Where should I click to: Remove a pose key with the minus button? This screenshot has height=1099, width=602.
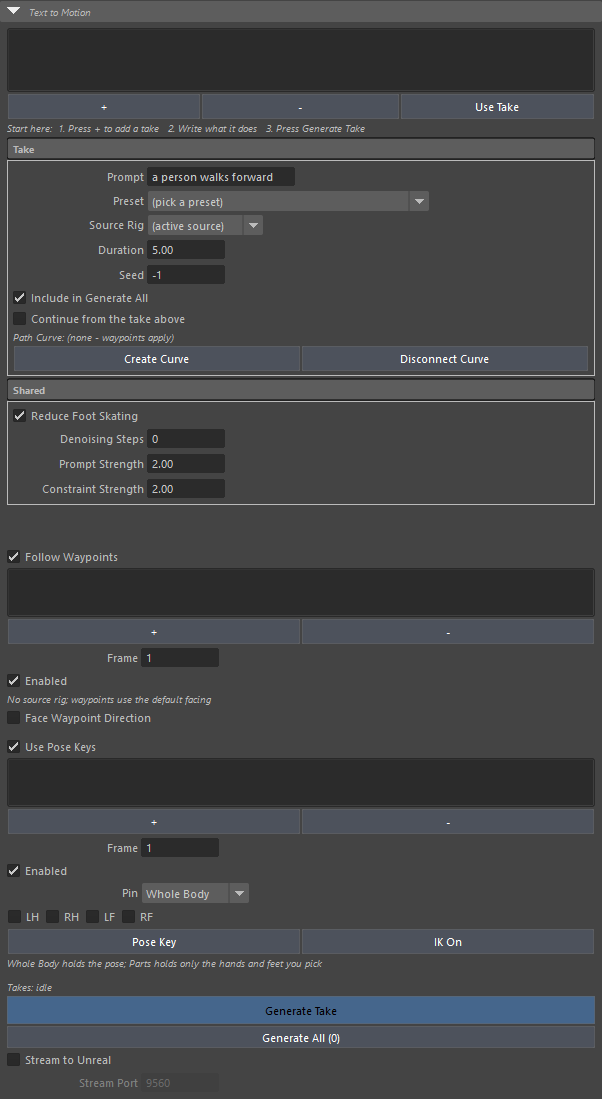(448, 822)
